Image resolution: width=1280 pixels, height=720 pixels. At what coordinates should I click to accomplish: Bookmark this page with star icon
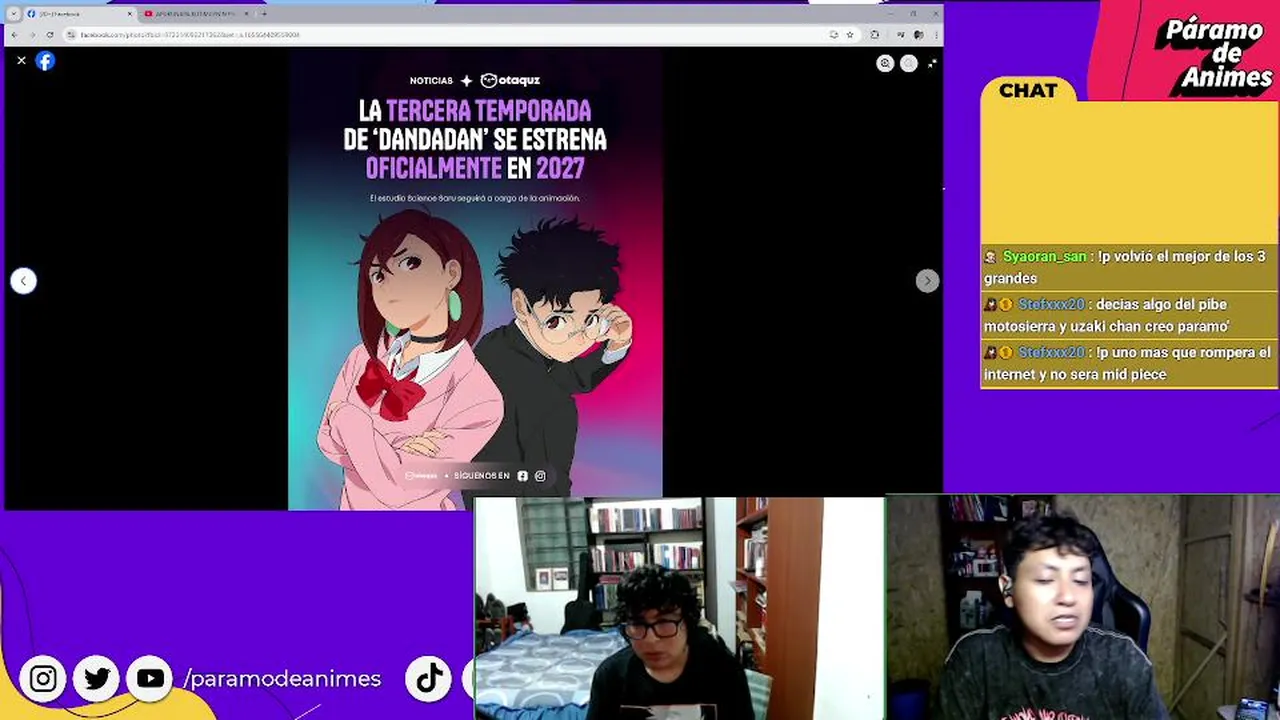pos(850,34)
